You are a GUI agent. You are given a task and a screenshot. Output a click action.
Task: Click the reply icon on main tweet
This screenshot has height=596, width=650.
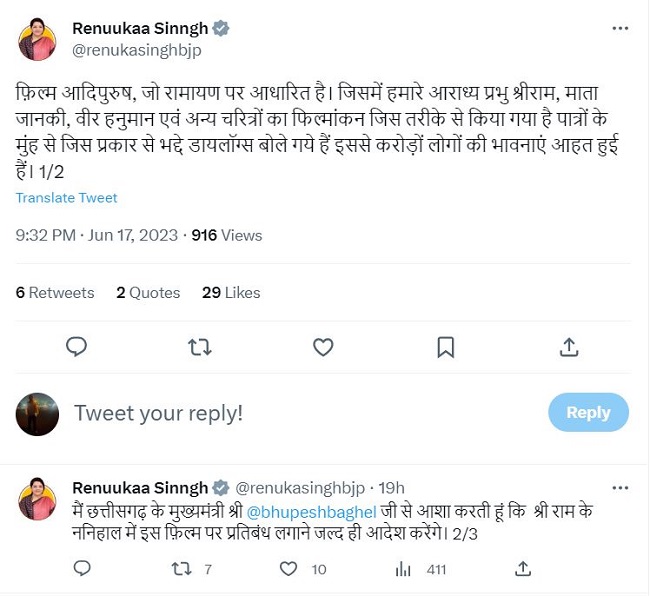[x=77, y=347]
